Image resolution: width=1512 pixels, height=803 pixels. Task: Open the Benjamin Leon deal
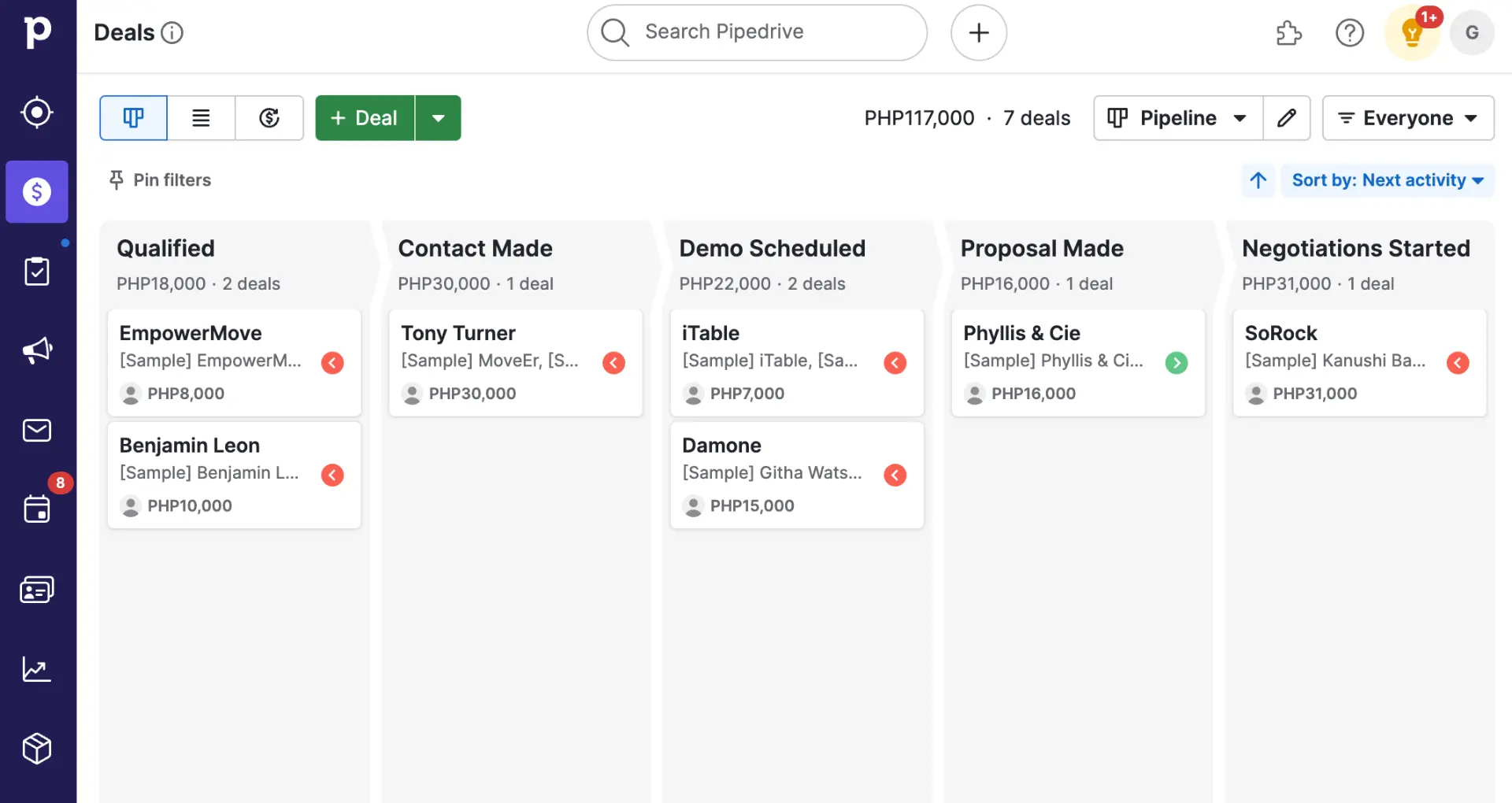[x=234, y=475]
